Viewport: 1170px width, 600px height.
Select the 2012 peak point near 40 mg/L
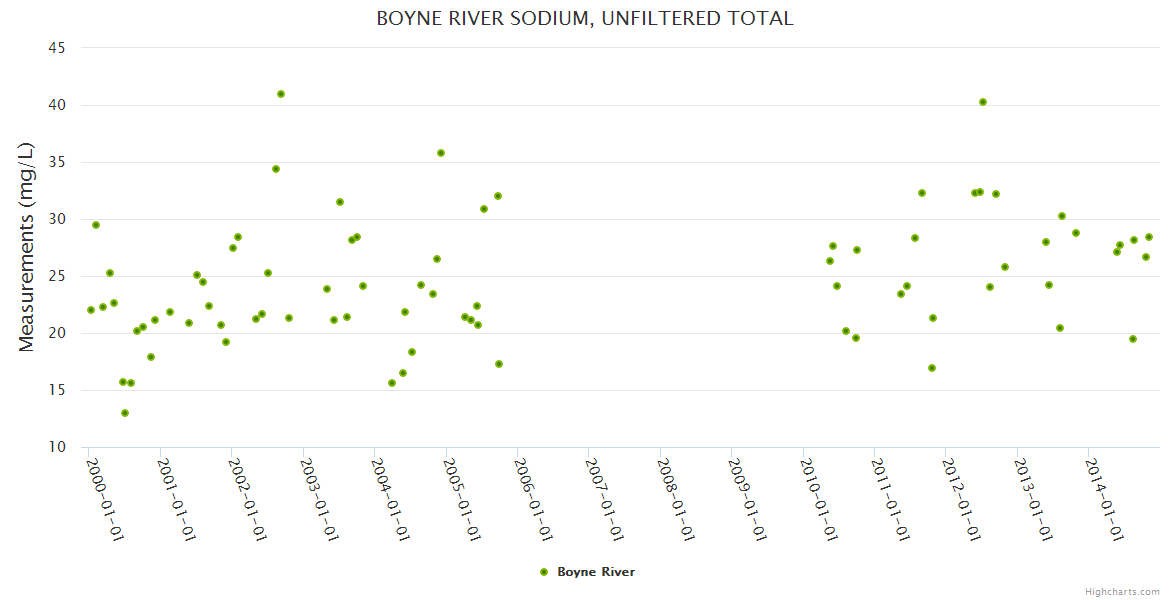983,102
